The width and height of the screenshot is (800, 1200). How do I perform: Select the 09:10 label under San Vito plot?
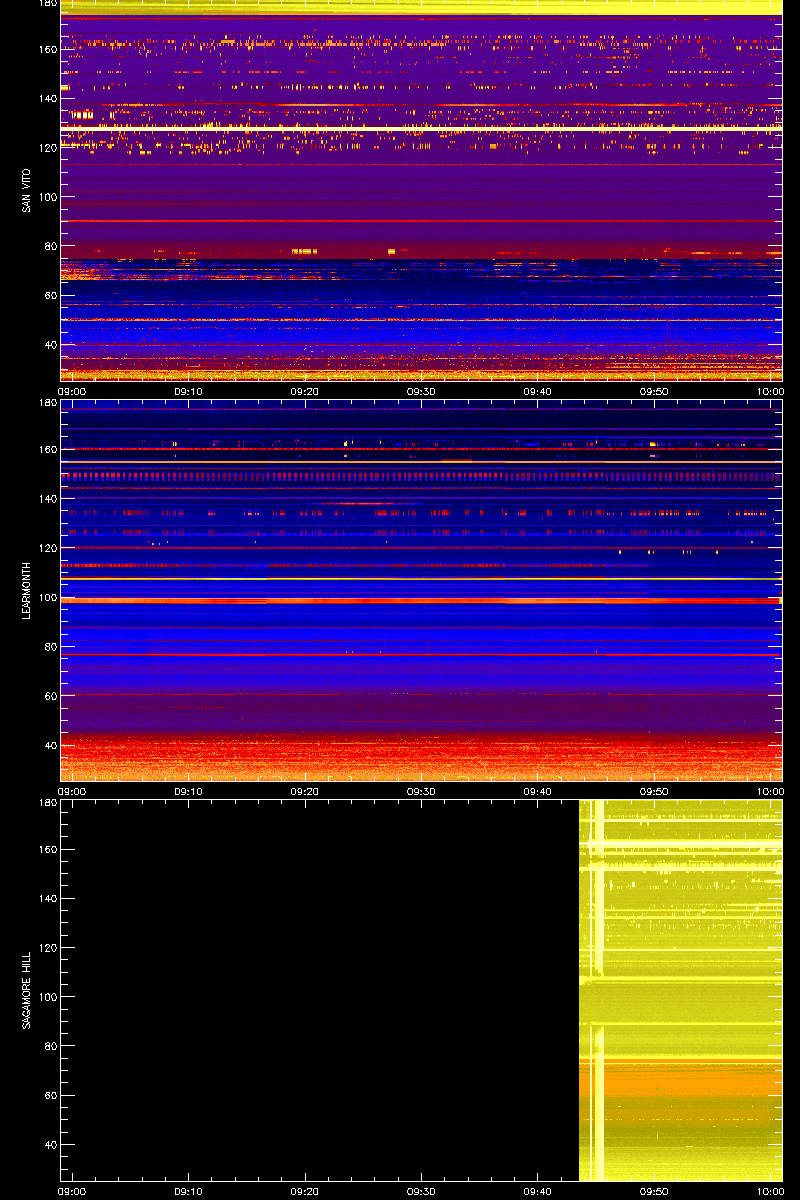188,392
